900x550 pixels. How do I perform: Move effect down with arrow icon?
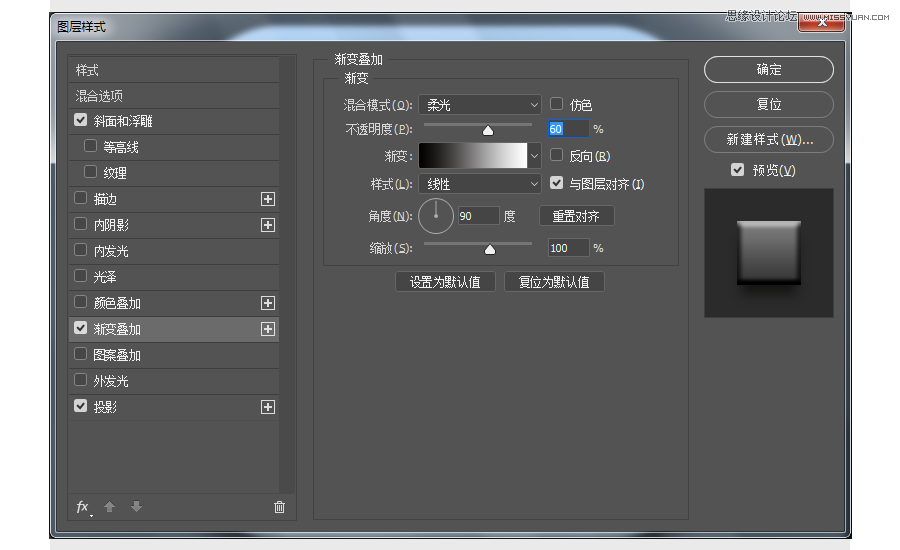pyautogui.click(x=136, y=506)
